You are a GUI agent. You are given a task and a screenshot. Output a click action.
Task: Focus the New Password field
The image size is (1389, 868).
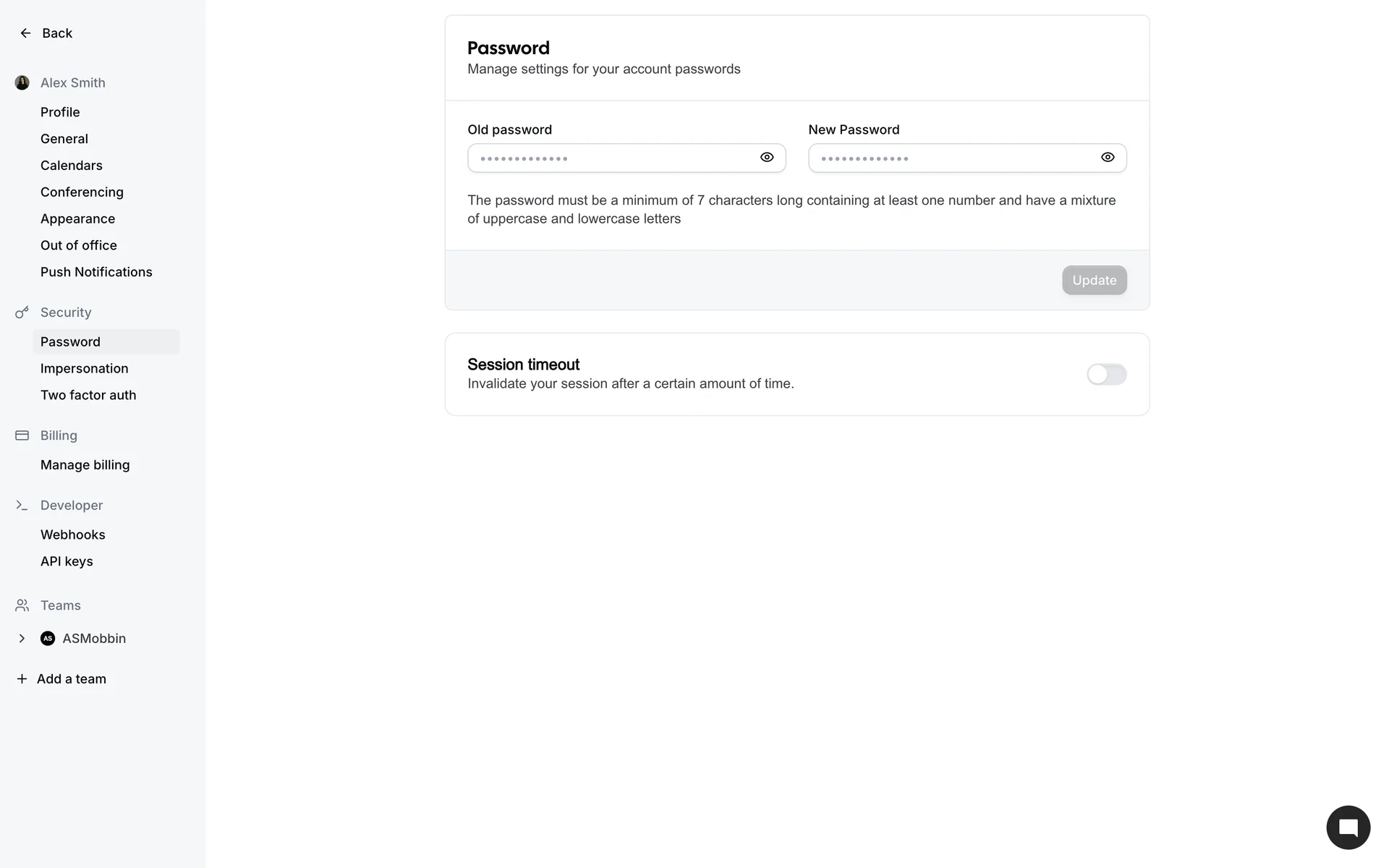click(955, 158)
